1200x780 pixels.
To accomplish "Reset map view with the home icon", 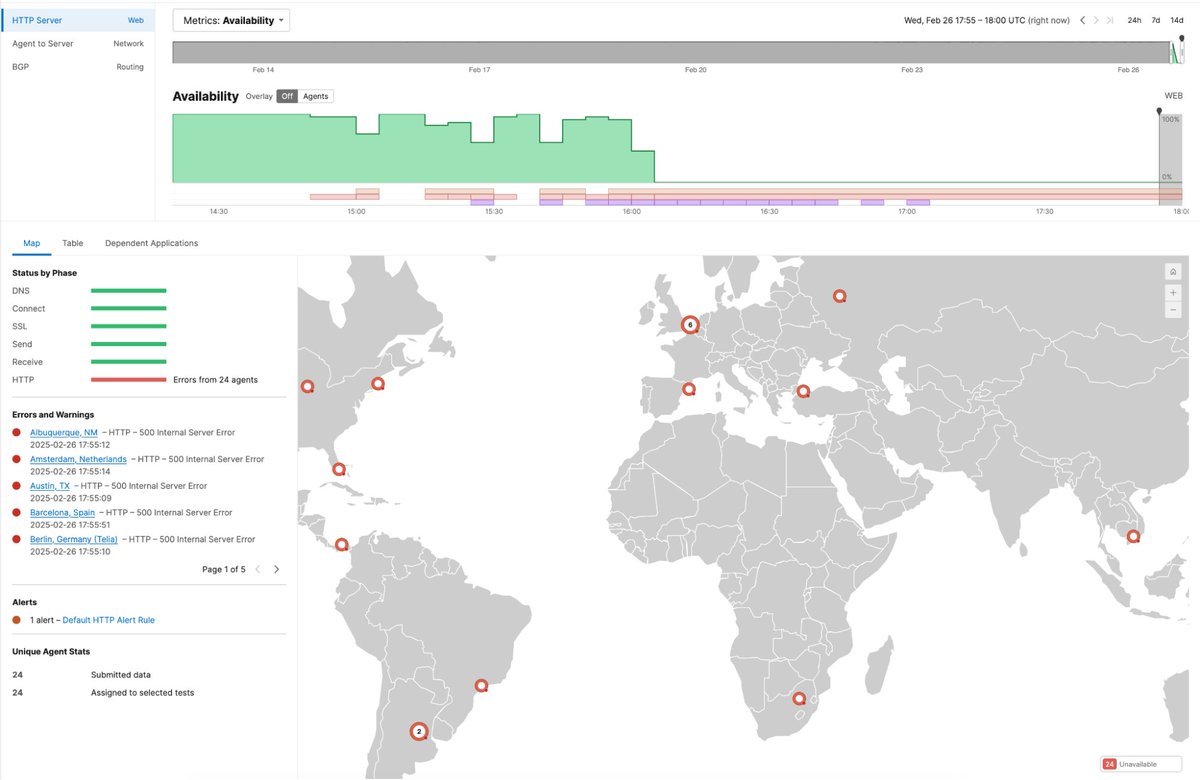I will 1173,272.
